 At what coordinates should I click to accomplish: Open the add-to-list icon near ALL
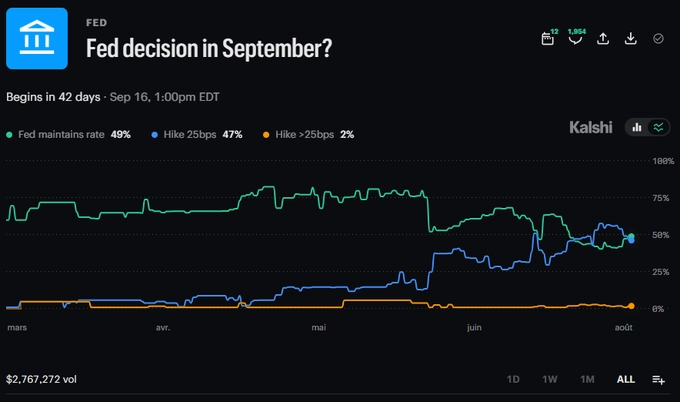[658, 380]
